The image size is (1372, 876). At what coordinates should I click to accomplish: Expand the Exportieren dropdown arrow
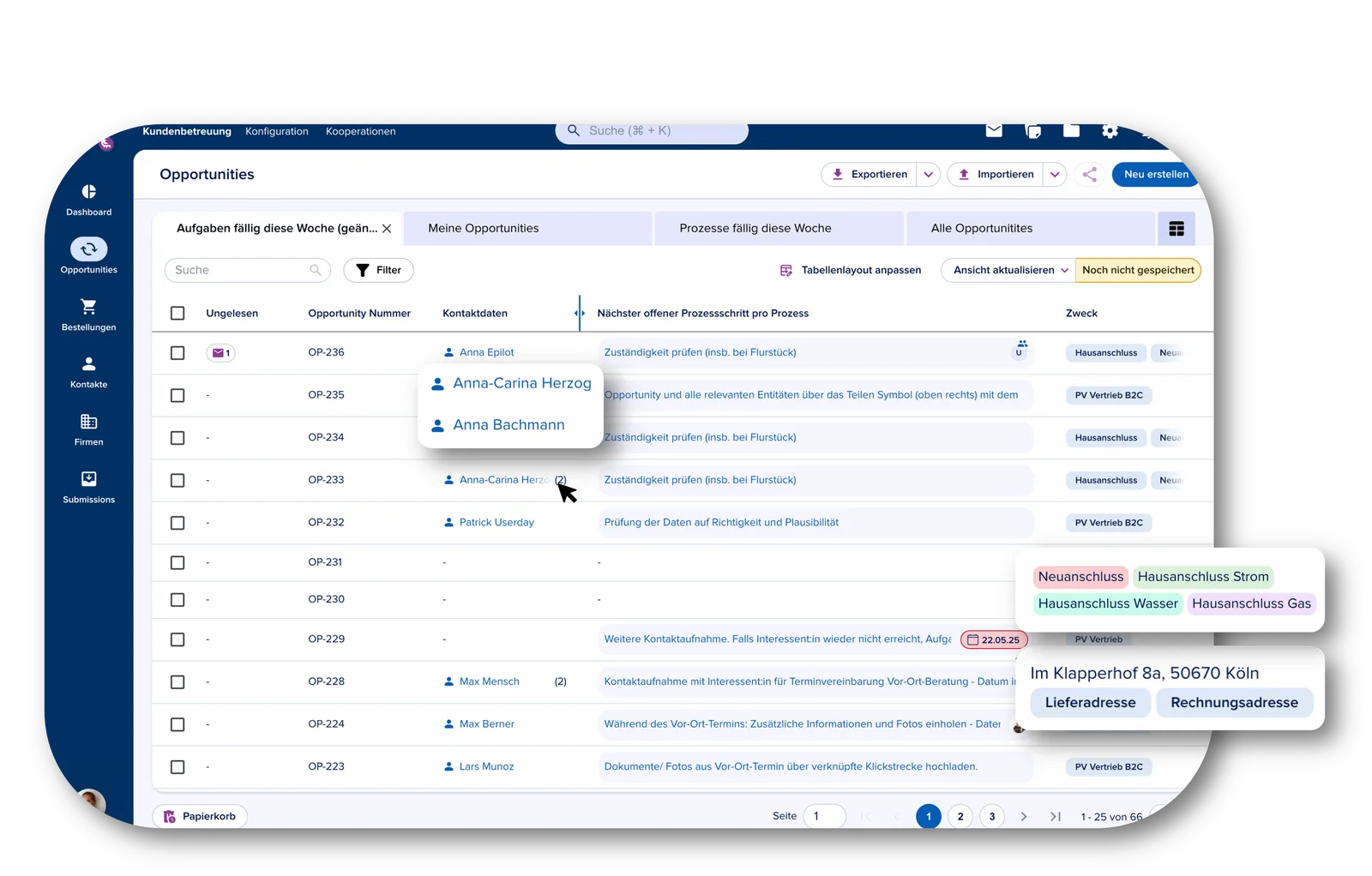pyautogui.click(x=928, y=175)
